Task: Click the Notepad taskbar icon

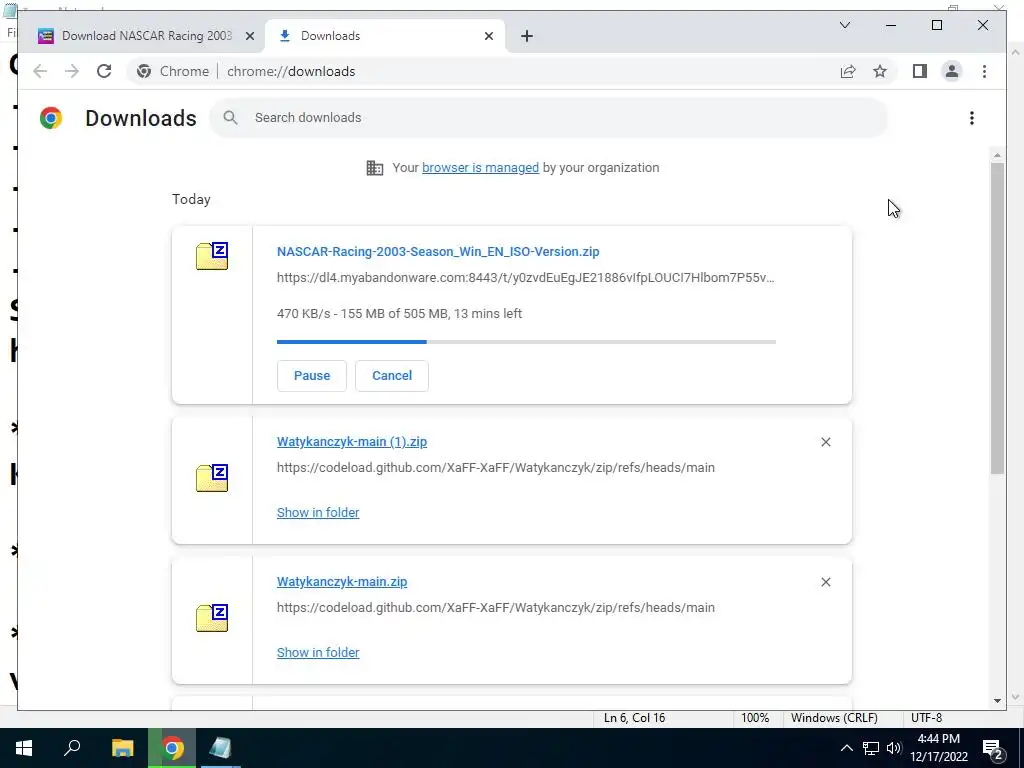Action: point(221,748)
